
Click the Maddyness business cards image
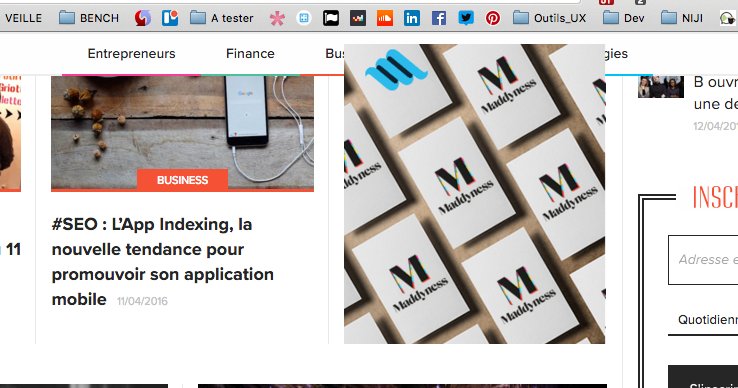[474, 194]
